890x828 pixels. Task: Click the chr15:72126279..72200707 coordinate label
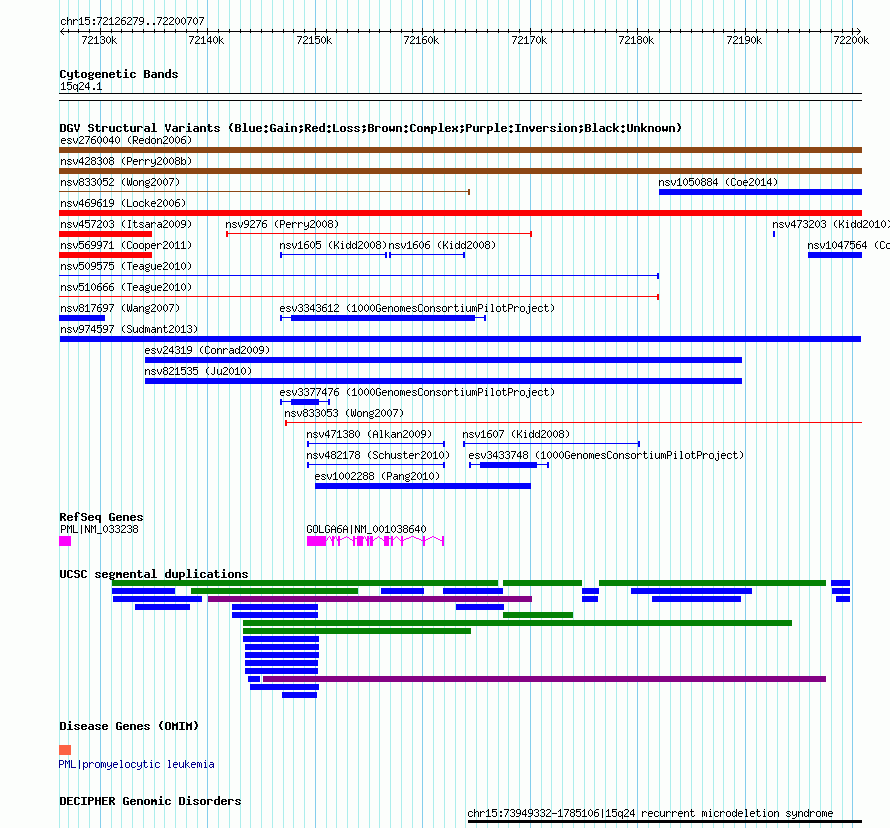click(132, 21)
